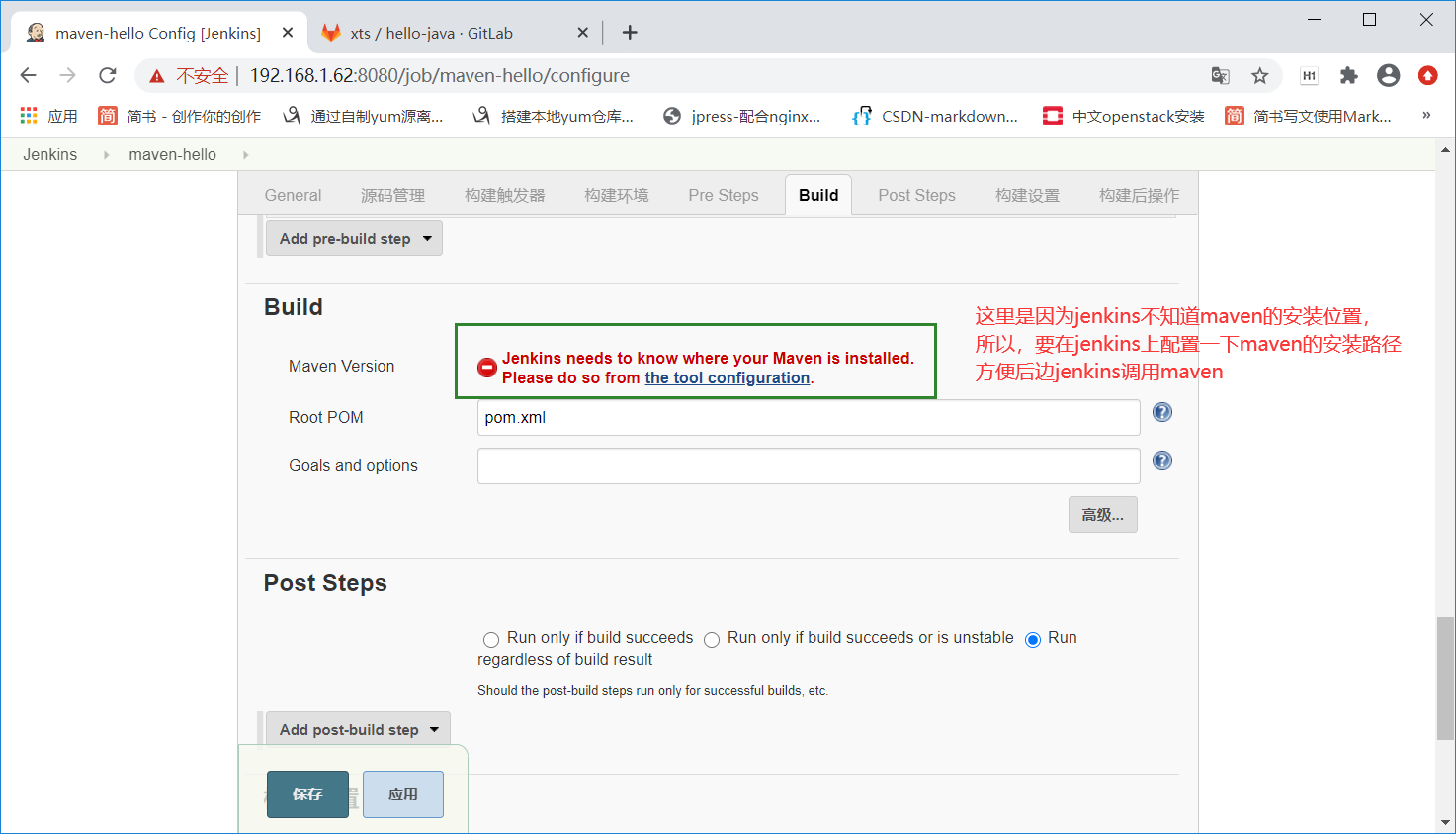This screenshot has height=834, width=1456.
Task: Click the 保存 save button
Action: click(x=307, y=794)
